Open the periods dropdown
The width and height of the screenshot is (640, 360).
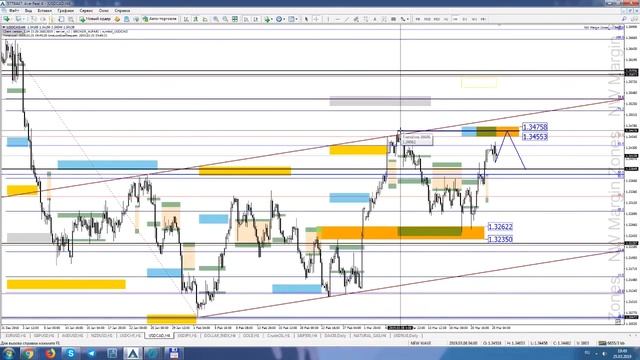point(284,19)
